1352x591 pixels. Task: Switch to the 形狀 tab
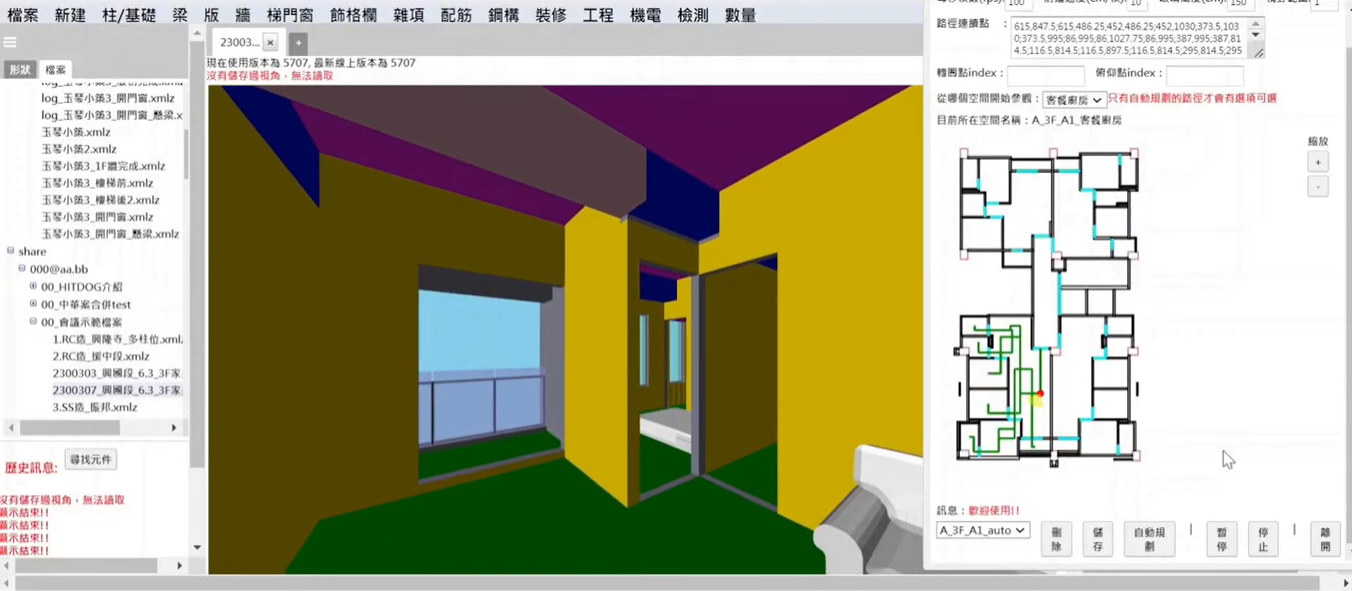20,70
